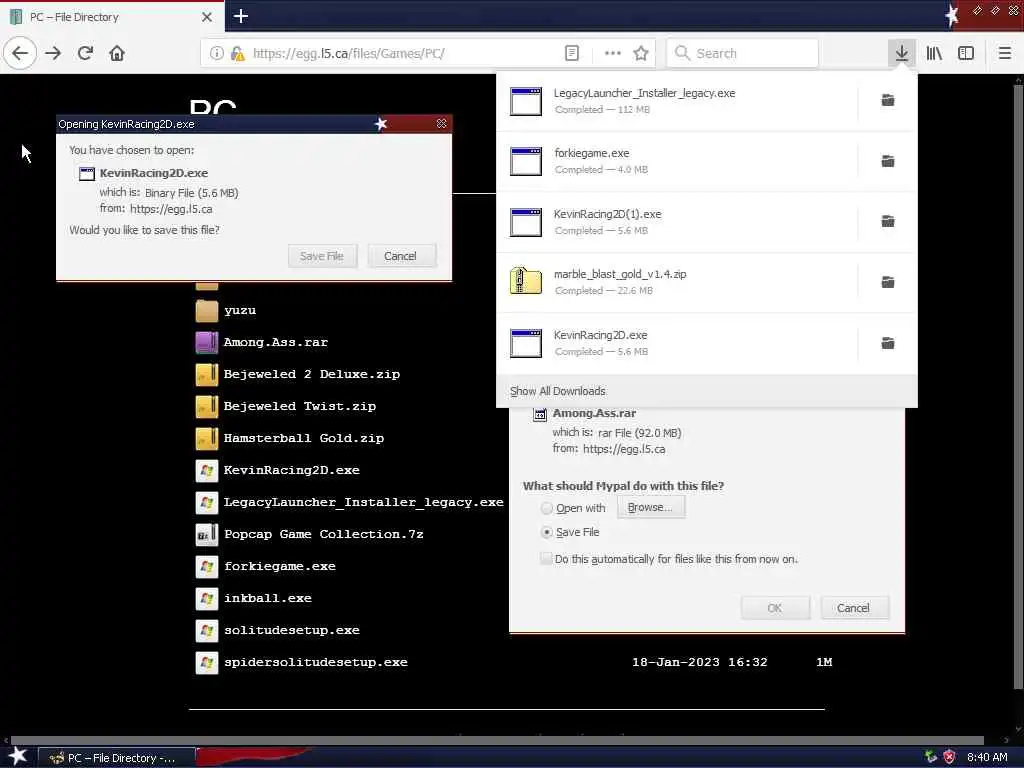This screenshot has height=768, width=1024.
Task: Open downloaded marble_blast_gold_v1.4.zip entry
Action: 677,283
